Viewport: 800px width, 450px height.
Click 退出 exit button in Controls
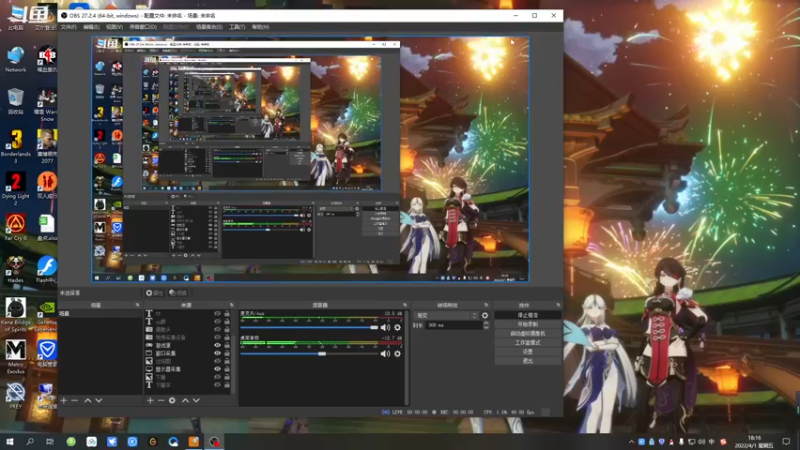(528, 361)
